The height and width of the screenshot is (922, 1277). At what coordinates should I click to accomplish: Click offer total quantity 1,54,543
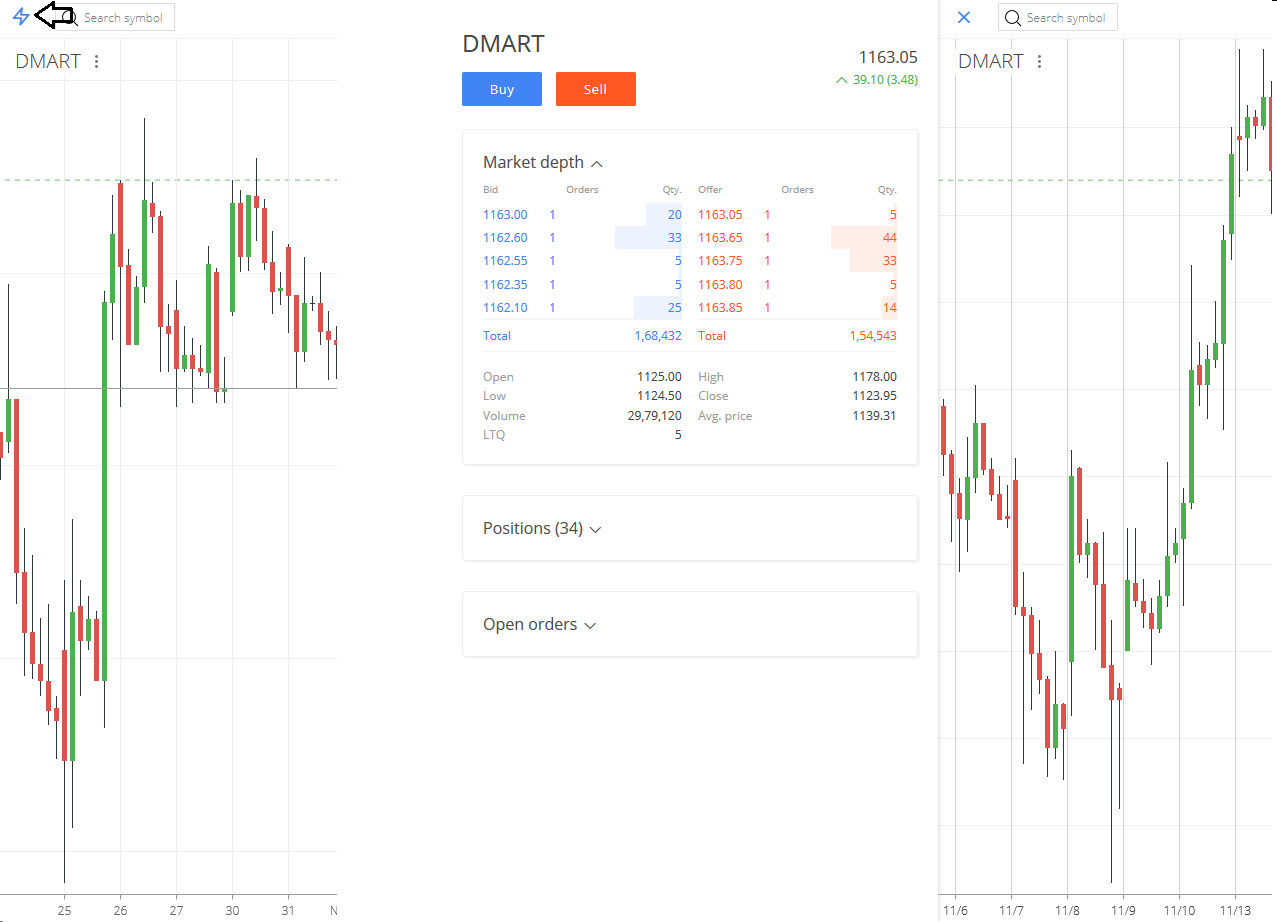click(873, 336)
